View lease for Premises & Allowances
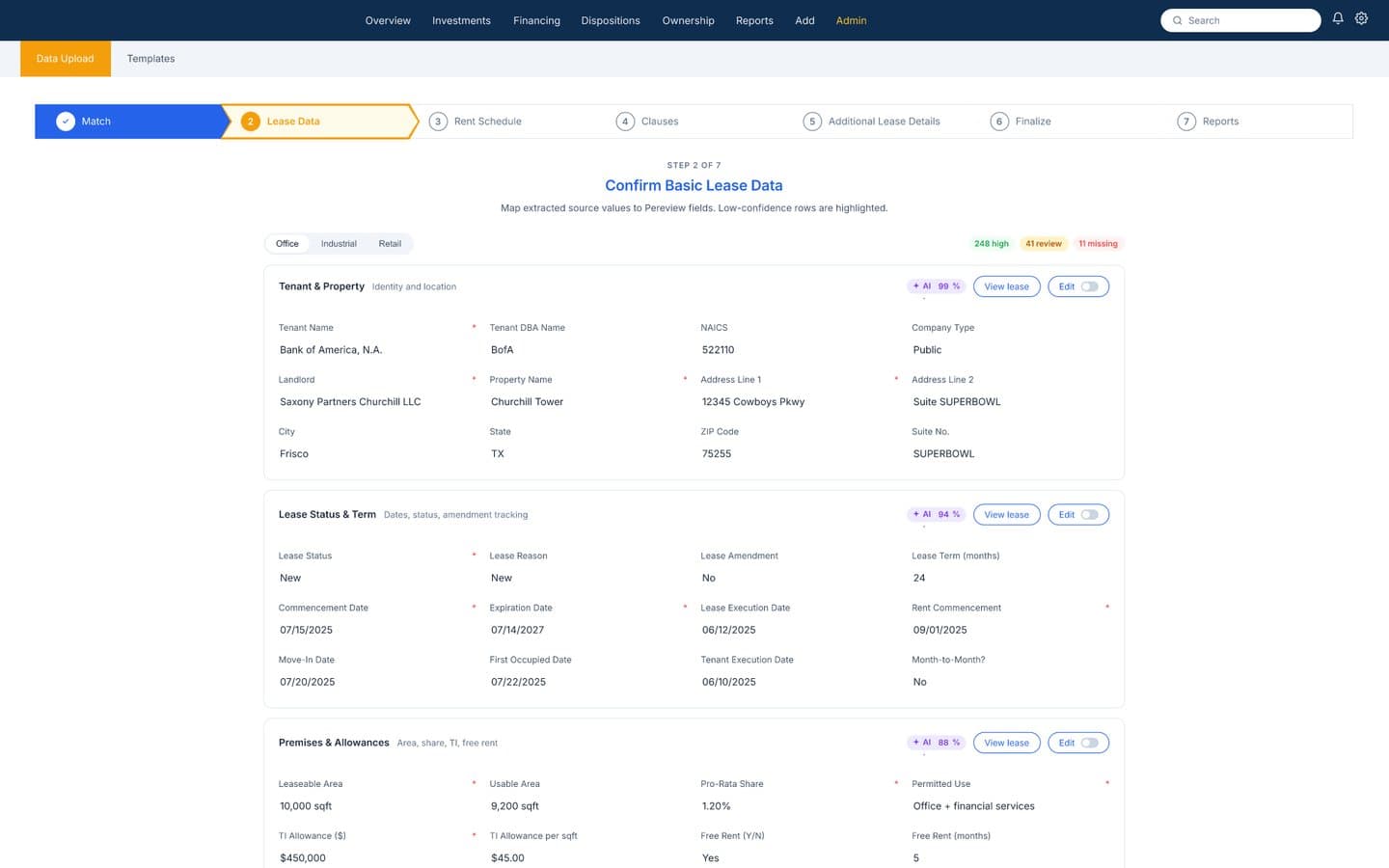 [1006, 743]
